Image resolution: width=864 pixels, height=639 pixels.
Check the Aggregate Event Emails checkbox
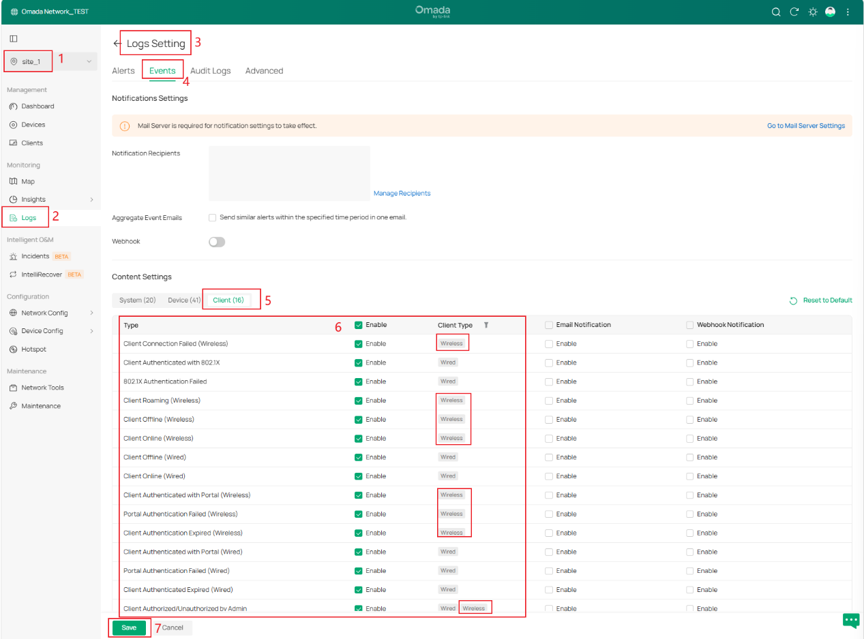coord(212,218)
